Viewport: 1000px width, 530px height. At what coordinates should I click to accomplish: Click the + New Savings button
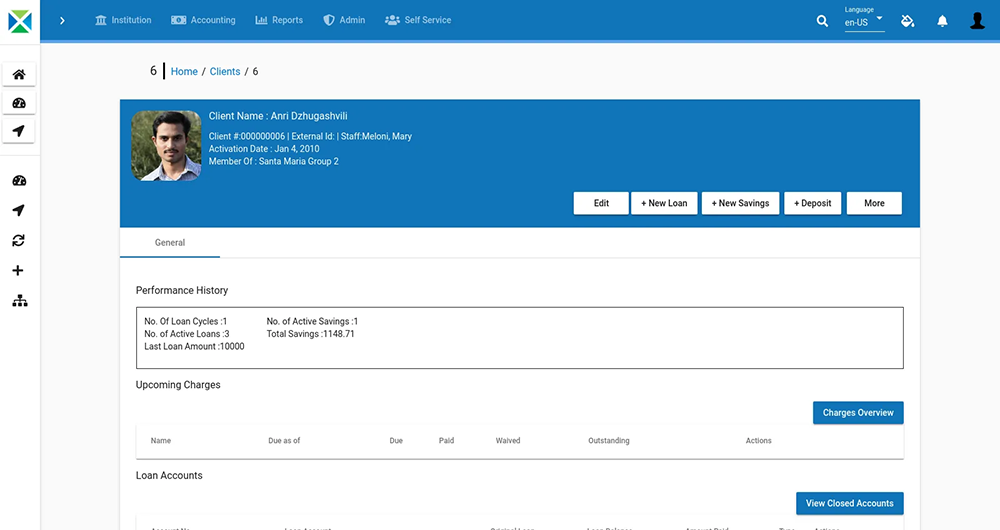click(x=740, y=203)
